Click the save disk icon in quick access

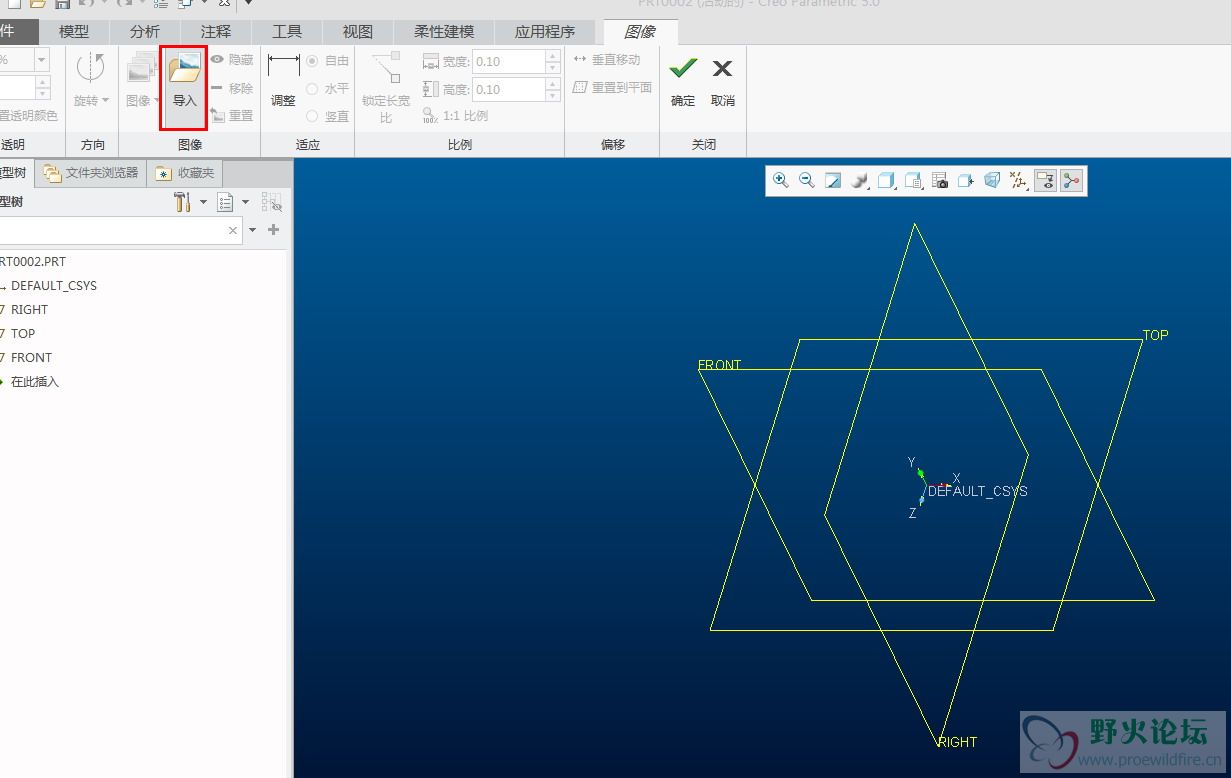[62, 4]
